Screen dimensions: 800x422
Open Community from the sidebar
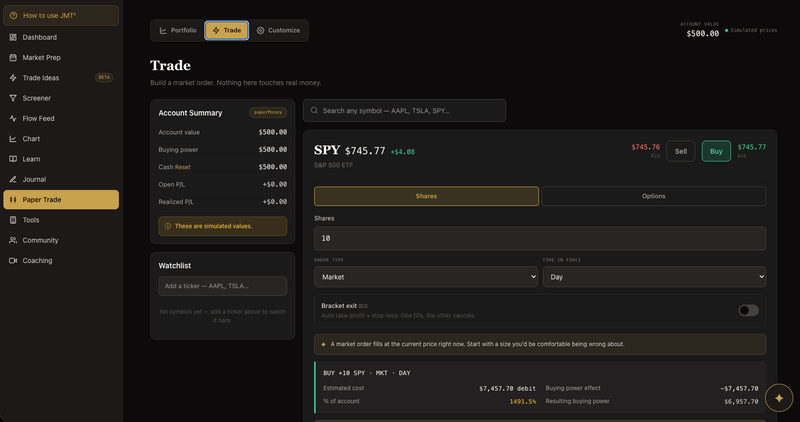(61, 240)
